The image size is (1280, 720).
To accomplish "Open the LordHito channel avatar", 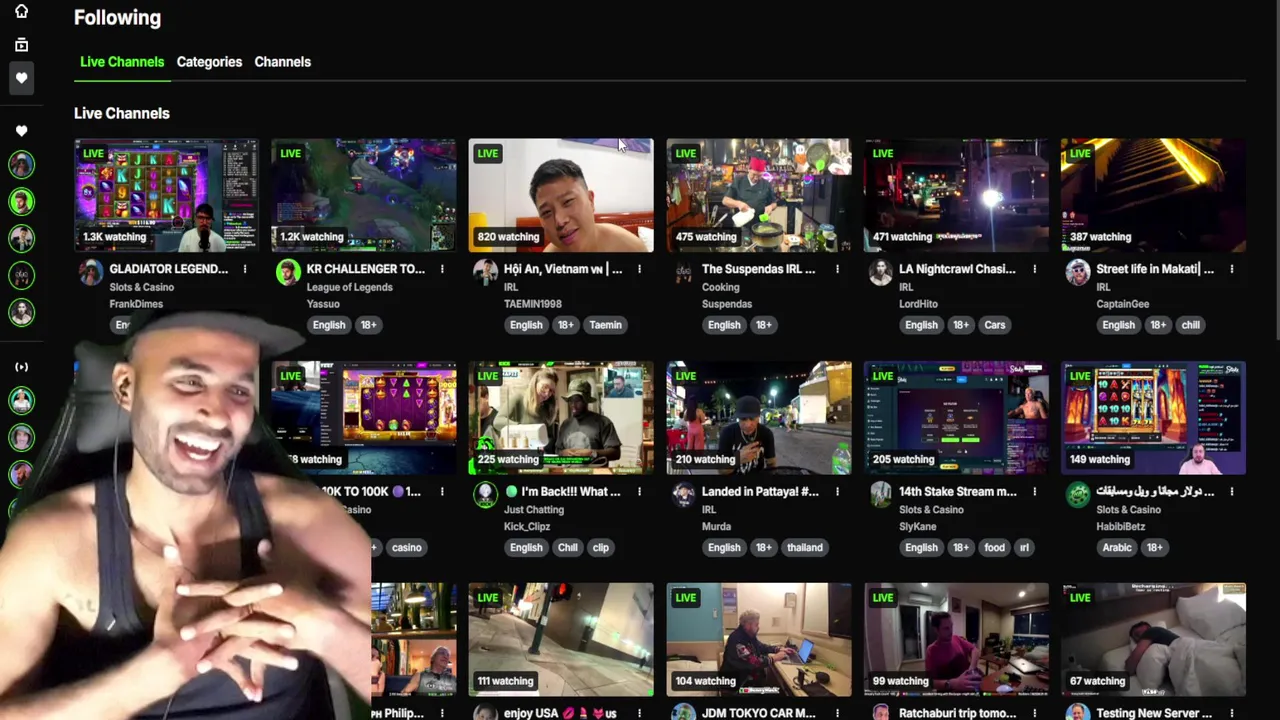I will coord(880,273).
